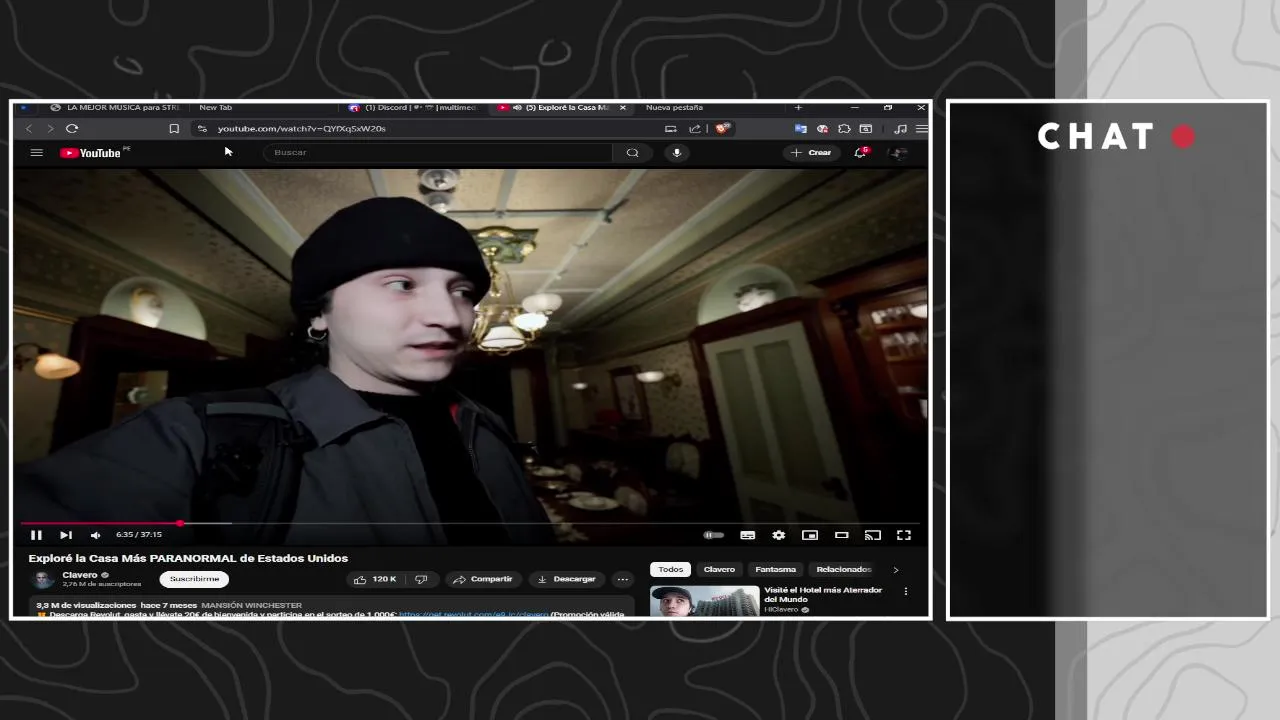
Task: Select the Todos filter chip
Action: [671, 569]
